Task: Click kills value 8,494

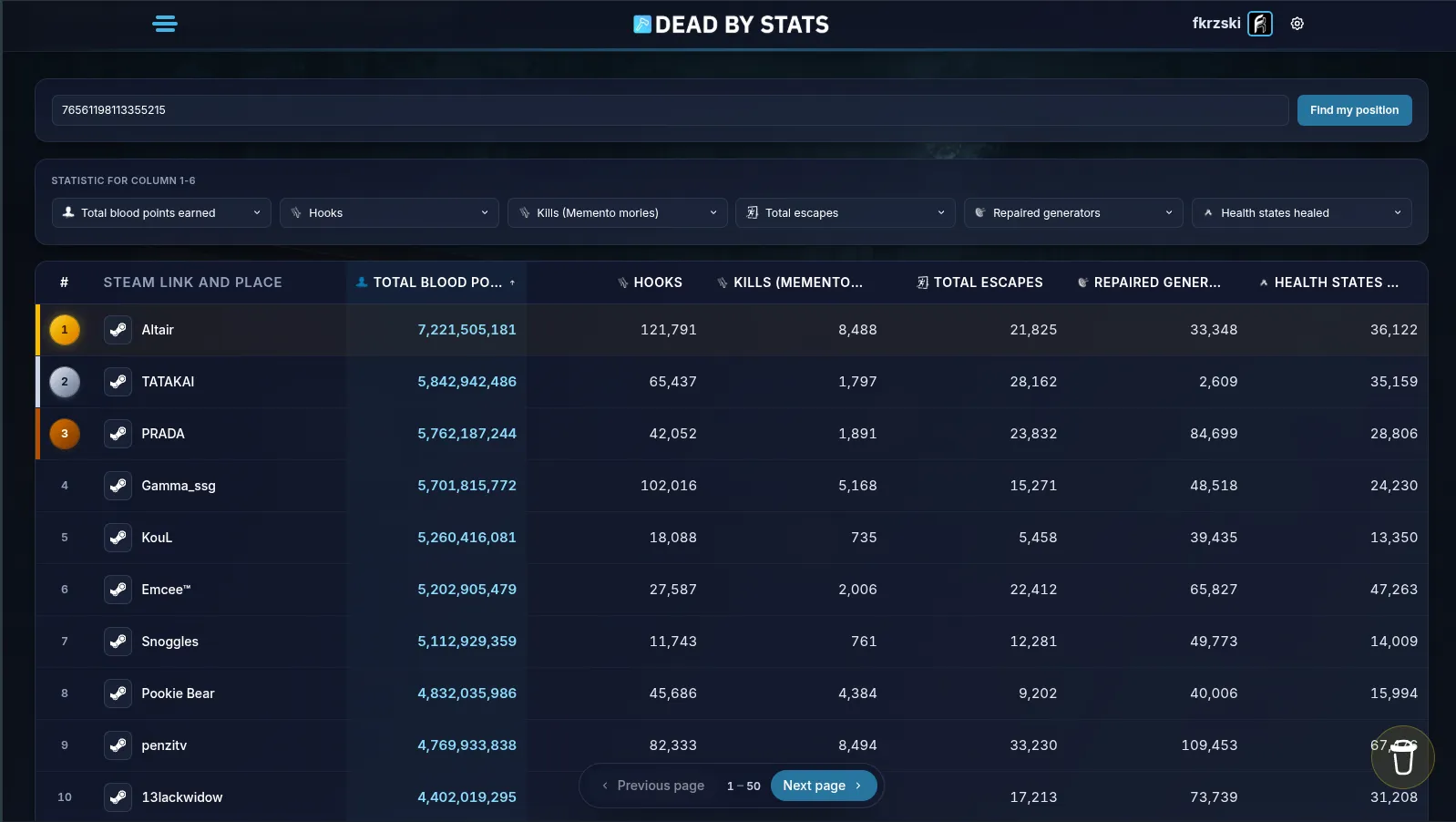Action: tap(857, 745)
